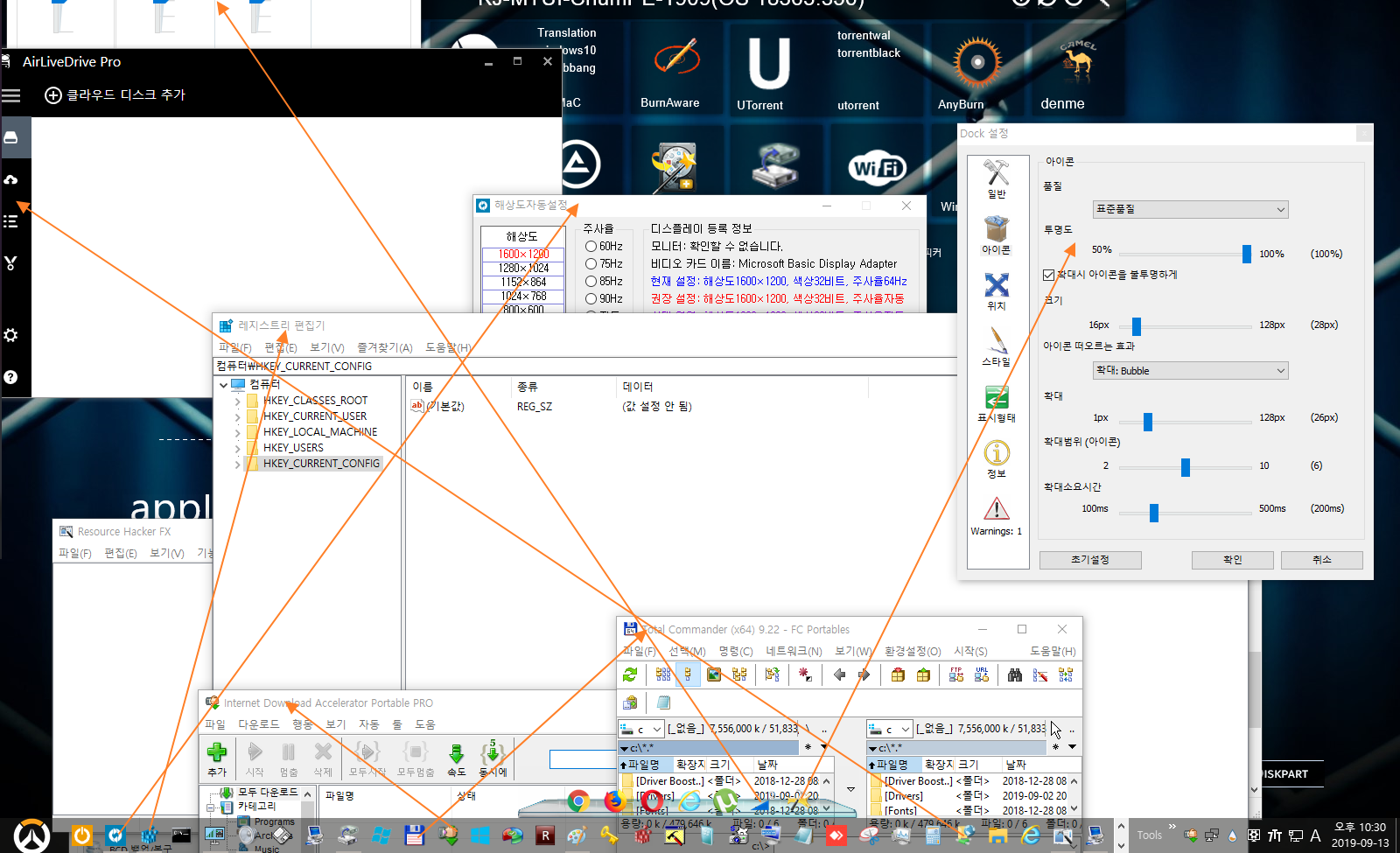The height and width of the screenshot is (853, 1400).
Task: Open the cloud upload icon in AirLiveDrive sidebar
Action: (11, 179)
